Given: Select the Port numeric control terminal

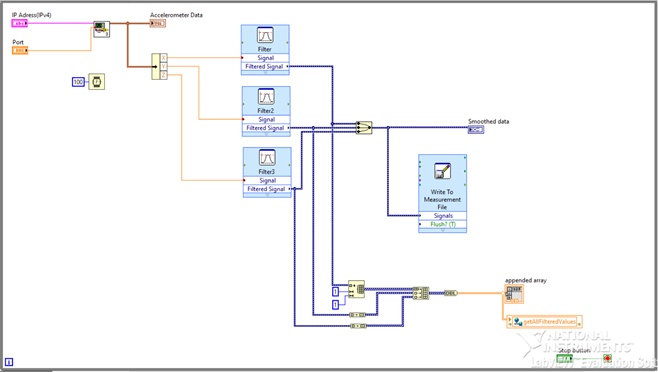Looking at the screenshot, I should tap(20, 51).
